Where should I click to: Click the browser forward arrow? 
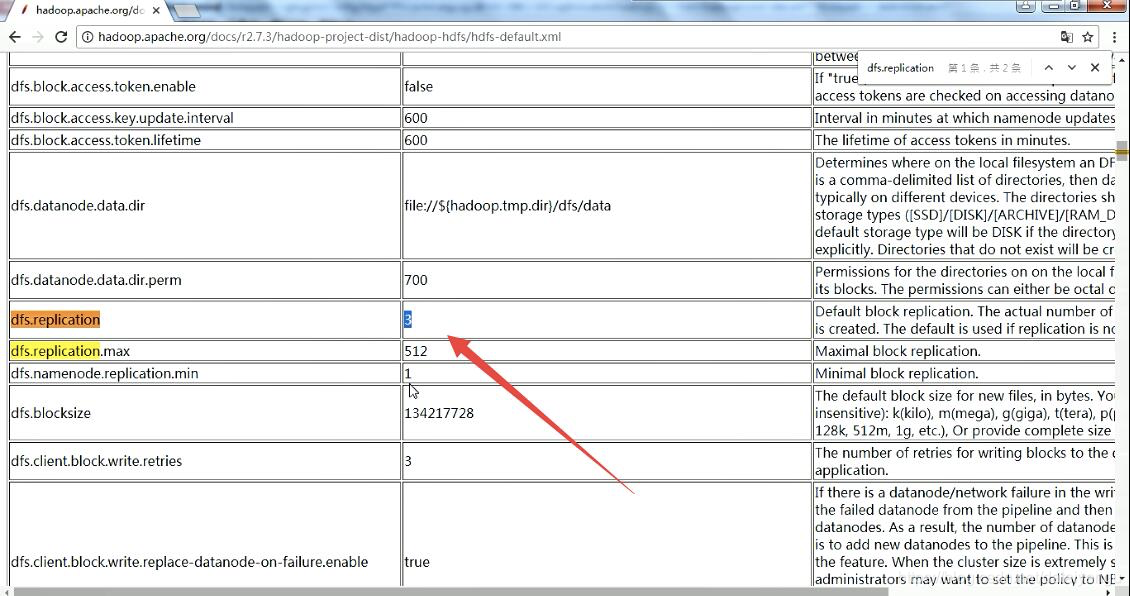pos(38,37)
